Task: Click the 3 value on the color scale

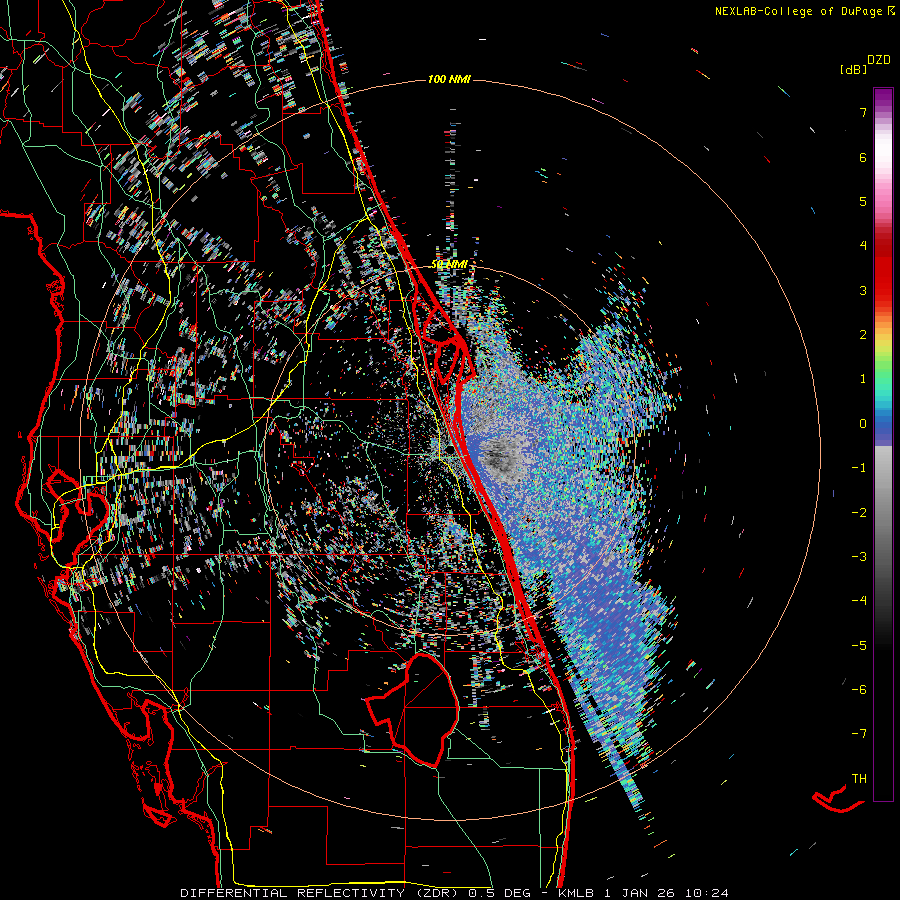Action: (x=863, y=290)
